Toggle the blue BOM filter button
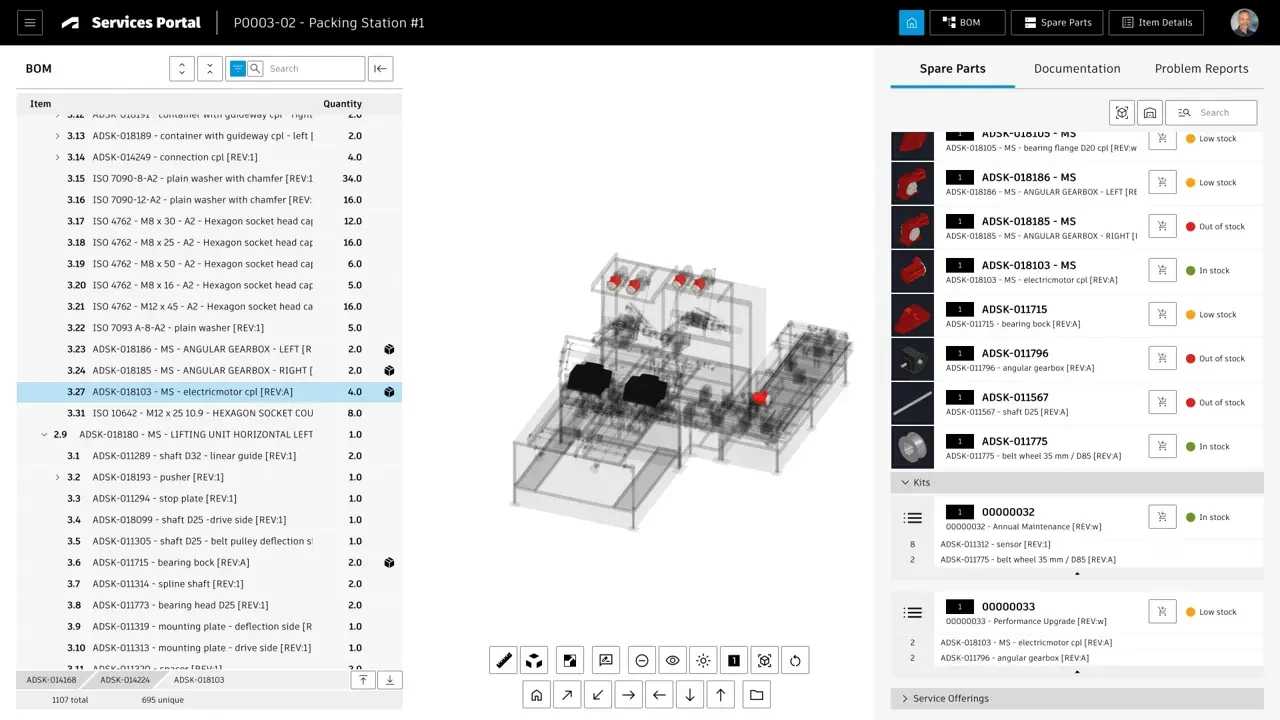Image resolution: width=1280 pixels, height=720 pixels. click(x=237, y=69)
